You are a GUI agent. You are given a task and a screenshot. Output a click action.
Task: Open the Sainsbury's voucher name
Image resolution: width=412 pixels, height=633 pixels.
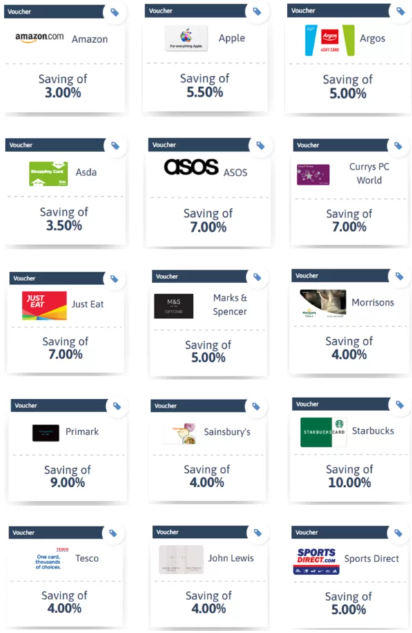[227, 432]
